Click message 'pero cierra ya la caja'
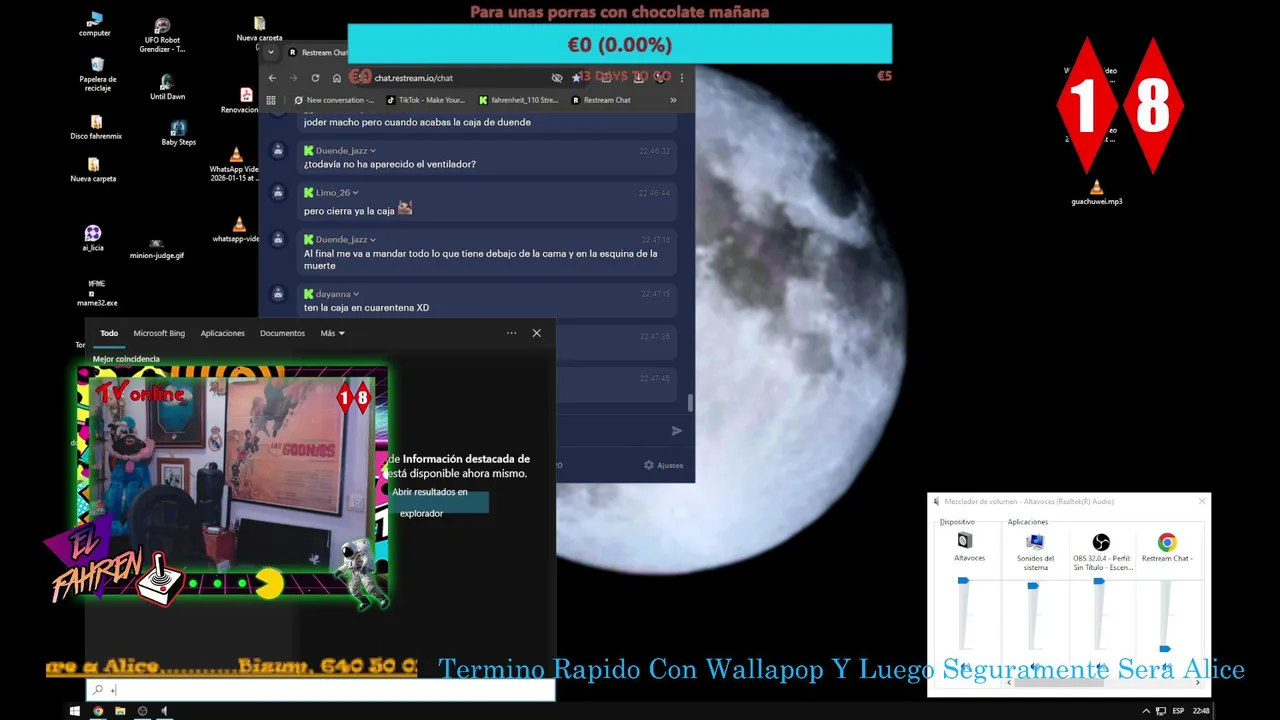 349,211
